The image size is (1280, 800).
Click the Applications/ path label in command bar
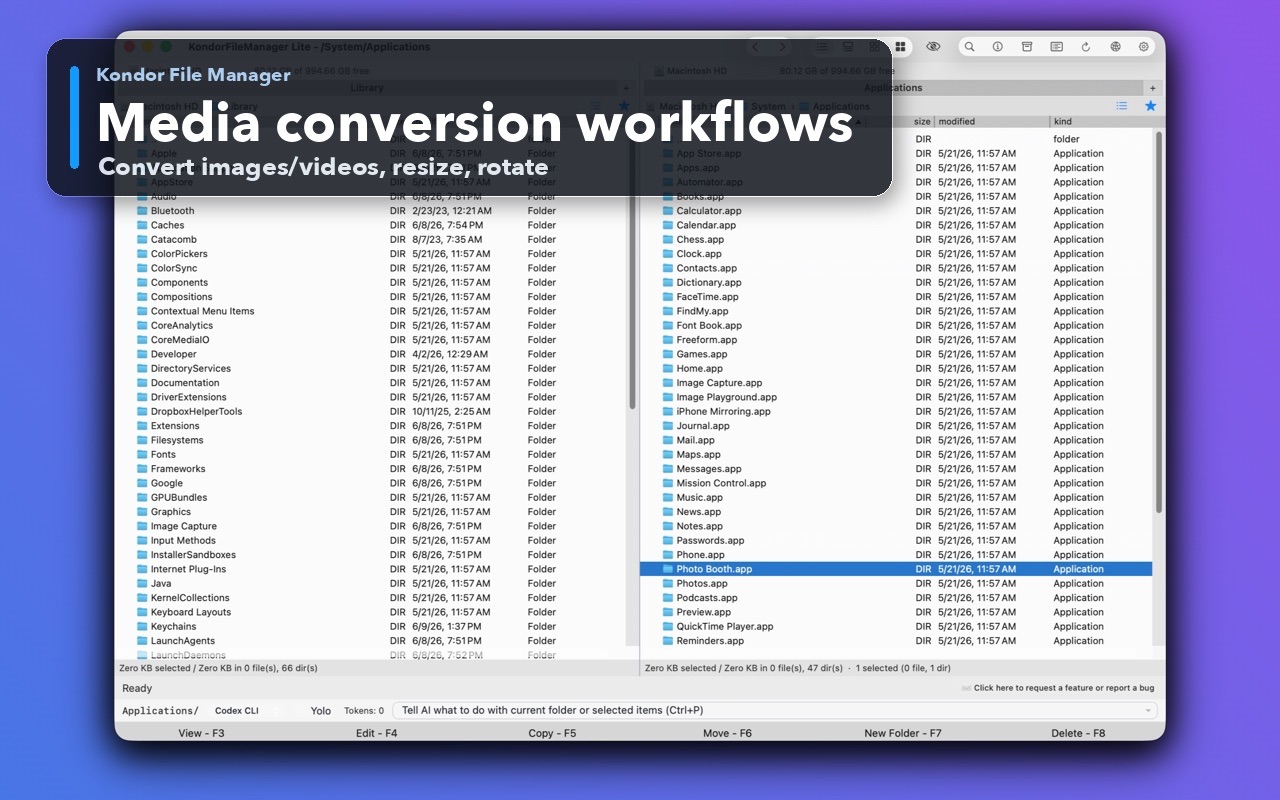[160, 711]
